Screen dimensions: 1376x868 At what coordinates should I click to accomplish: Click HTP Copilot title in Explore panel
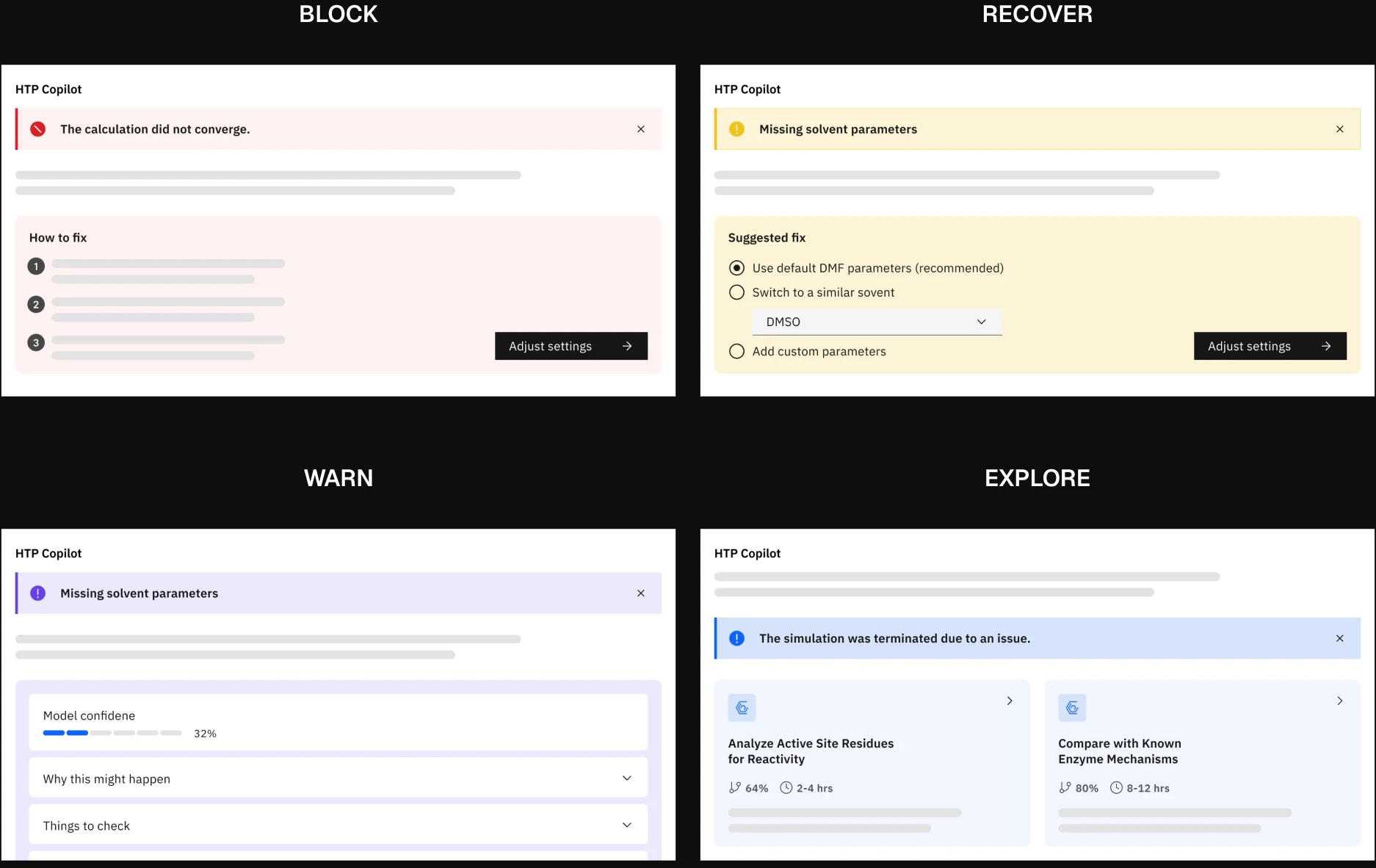pyautogui.click(x=747, y=554)
